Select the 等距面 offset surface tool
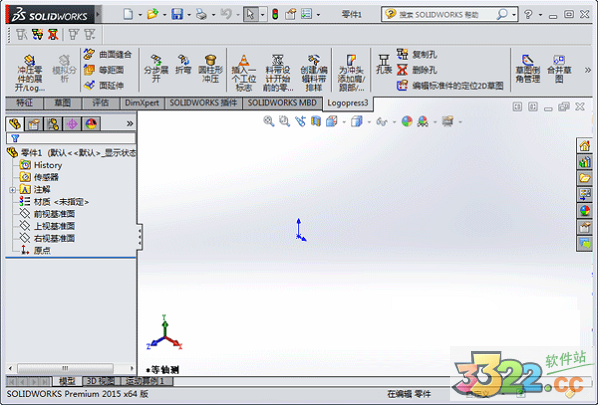600x406 pixels. (x=104, y=70)
